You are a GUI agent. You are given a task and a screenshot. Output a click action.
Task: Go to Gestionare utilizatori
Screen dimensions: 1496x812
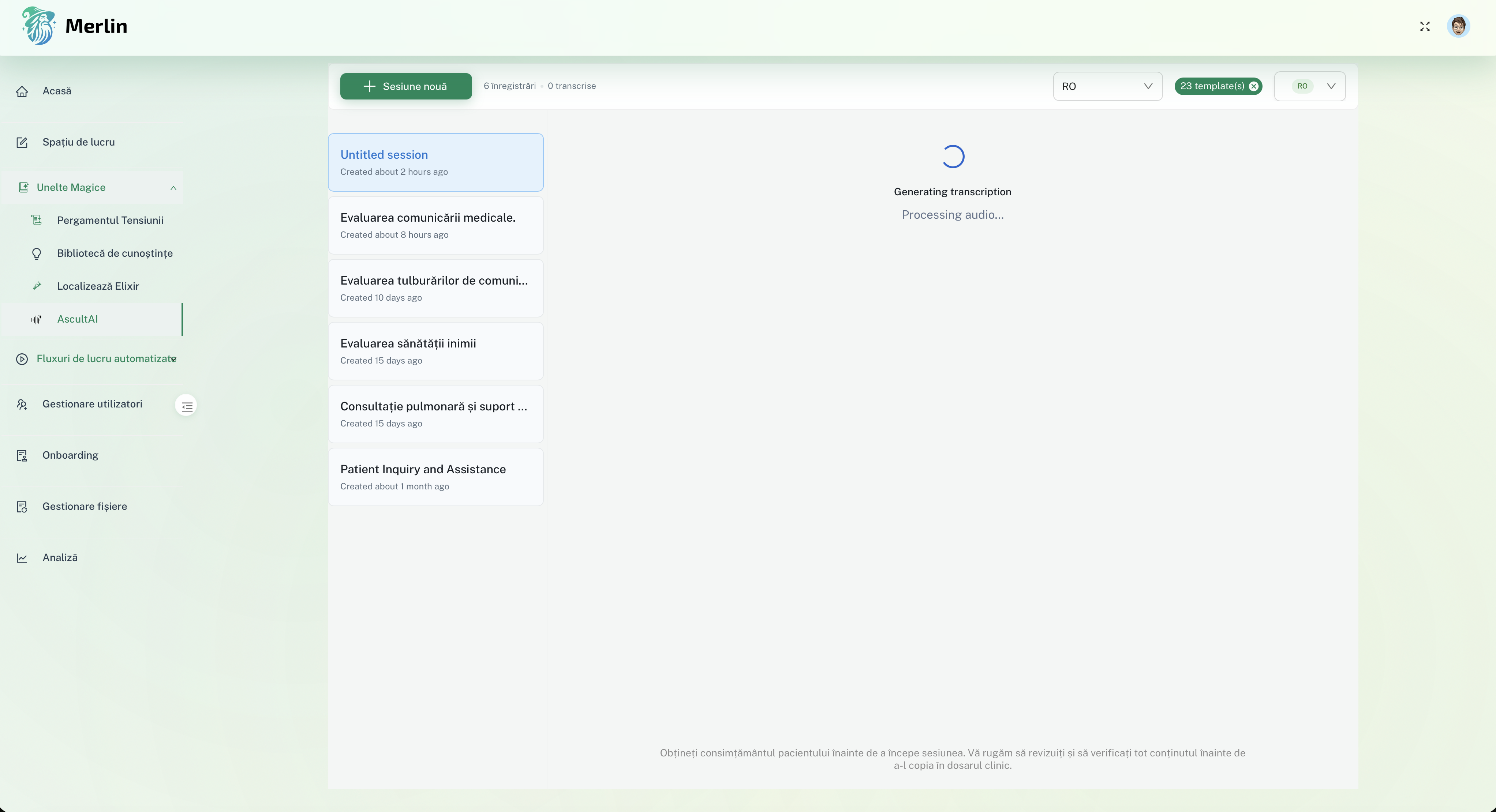[92, 404]
